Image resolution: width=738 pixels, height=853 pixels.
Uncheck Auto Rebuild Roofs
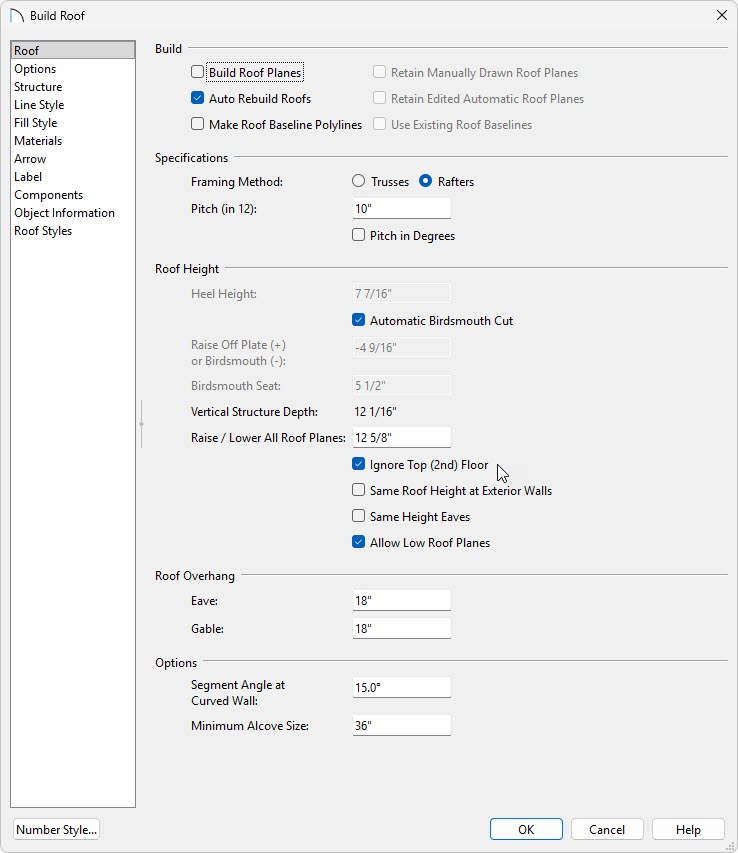click(198, 99)
